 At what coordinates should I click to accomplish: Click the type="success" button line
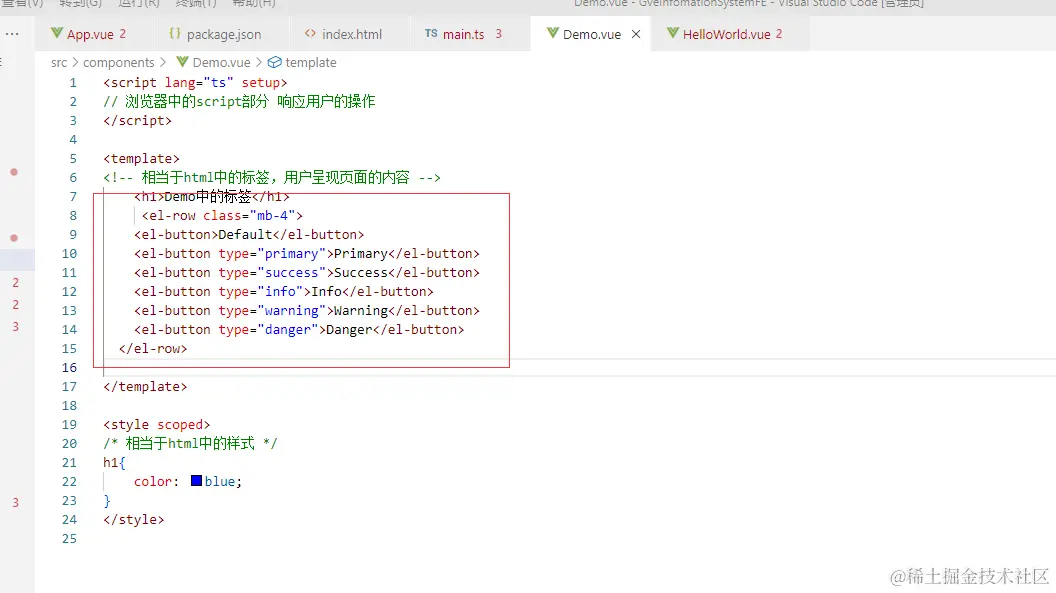[306, 273]
